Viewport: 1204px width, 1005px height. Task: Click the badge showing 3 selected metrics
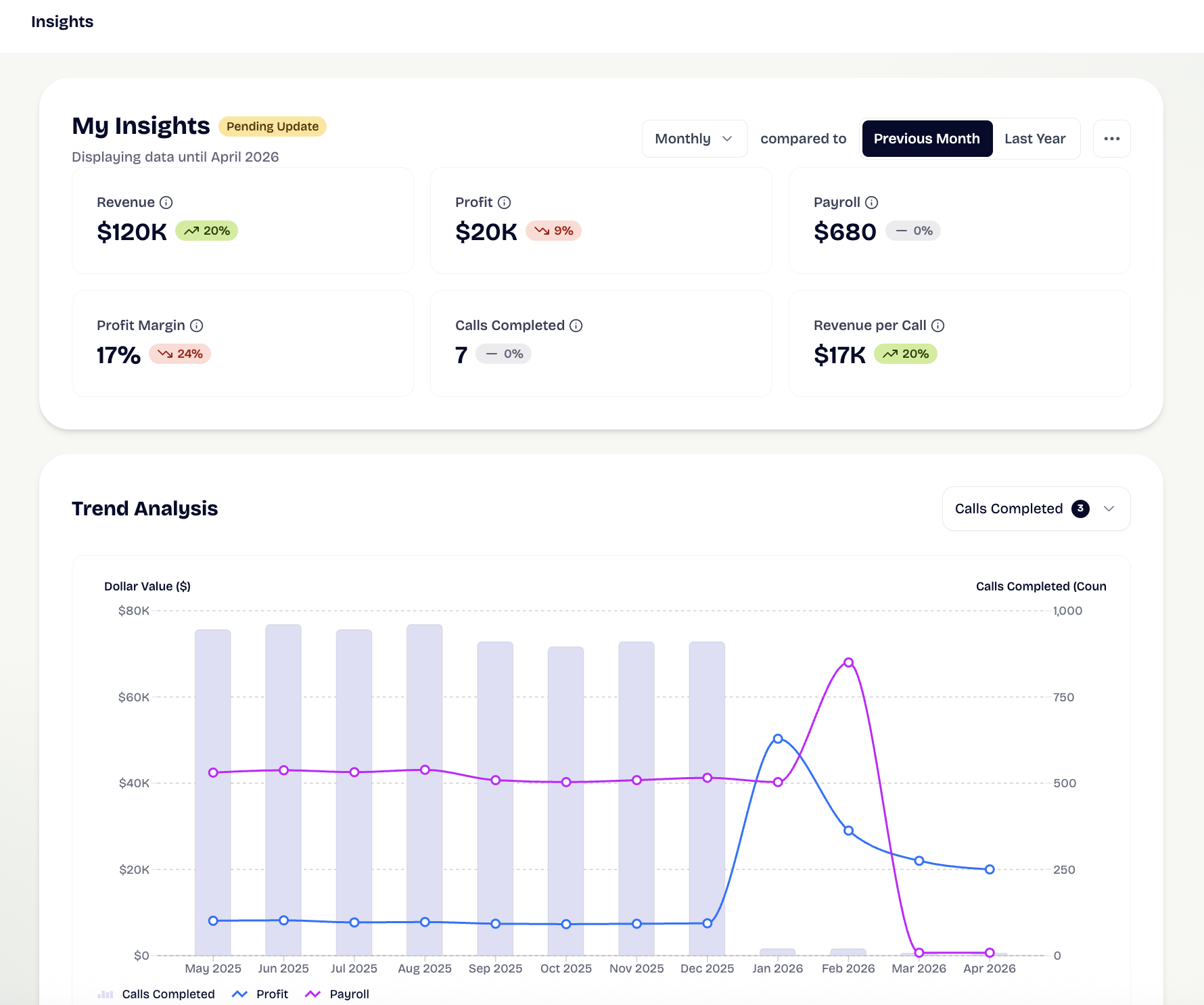[x=1080, y=509]
